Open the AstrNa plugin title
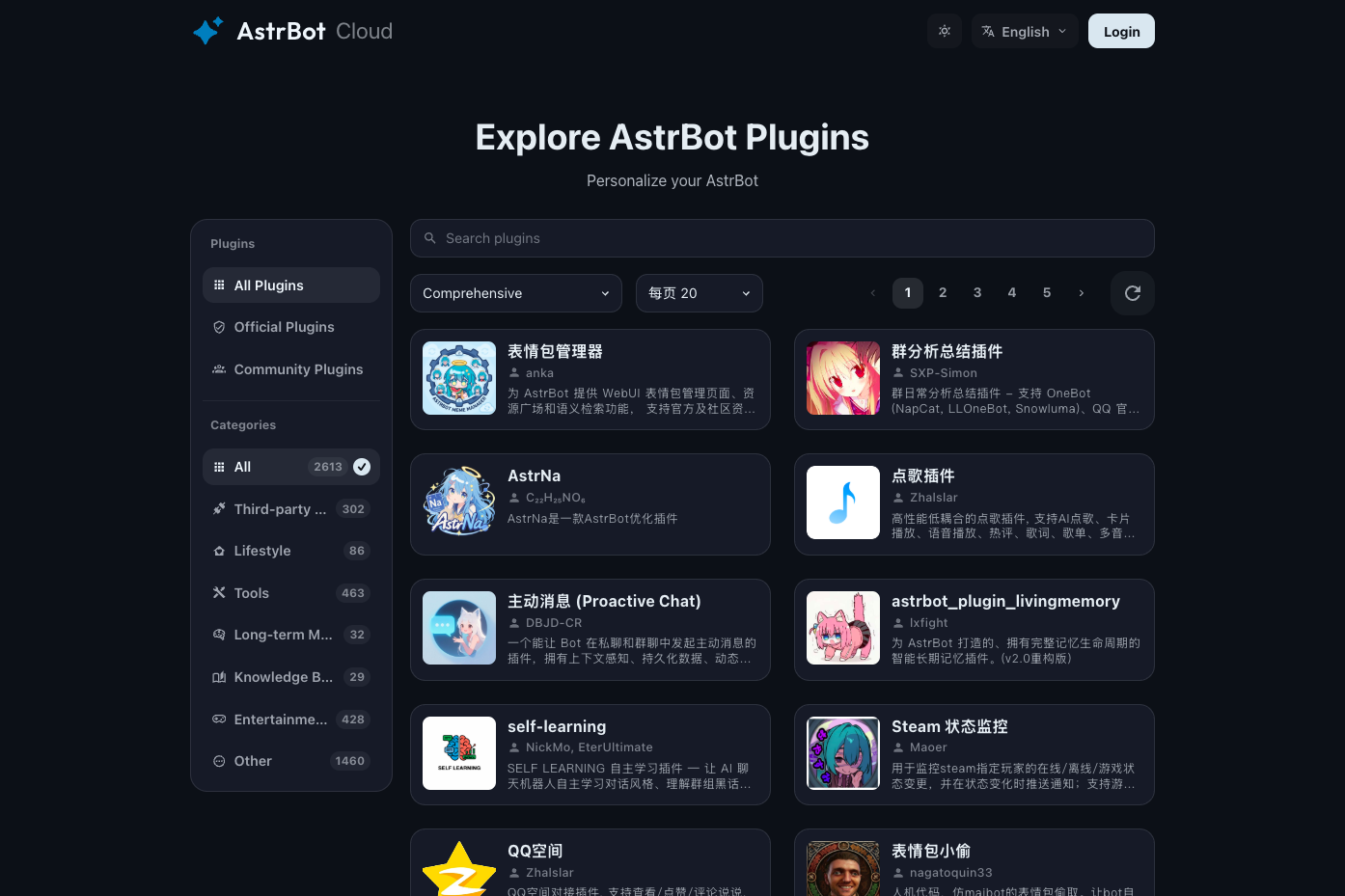 point(535,475)
